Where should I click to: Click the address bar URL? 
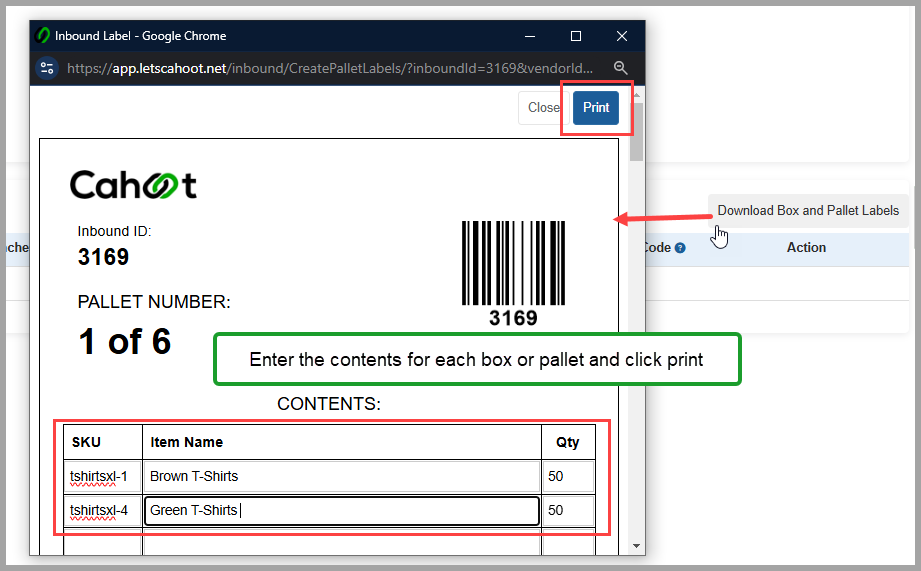pos(330,68)
